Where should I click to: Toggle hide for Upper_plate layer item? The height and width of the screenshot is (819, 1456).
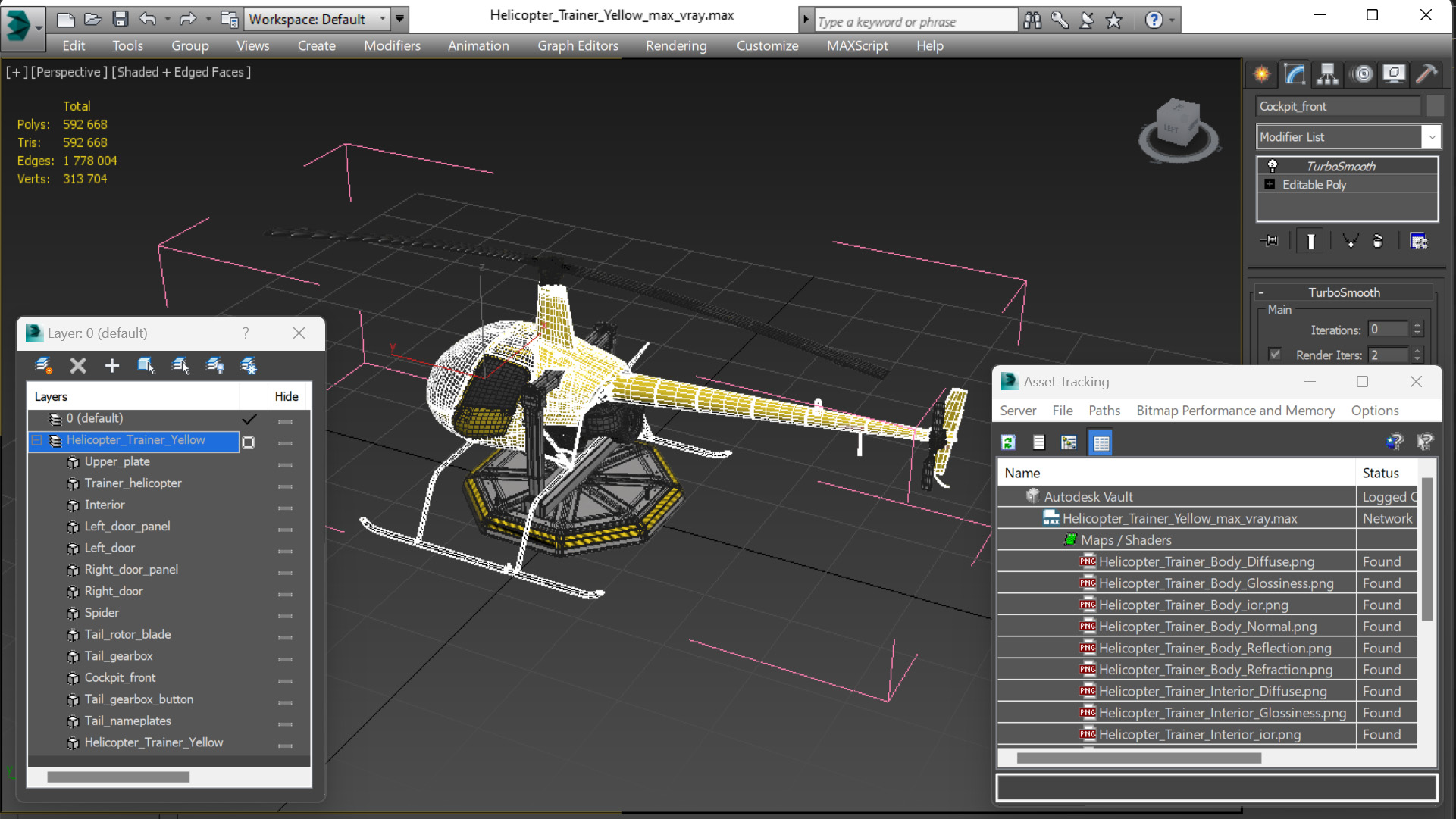tap(285, 464)
